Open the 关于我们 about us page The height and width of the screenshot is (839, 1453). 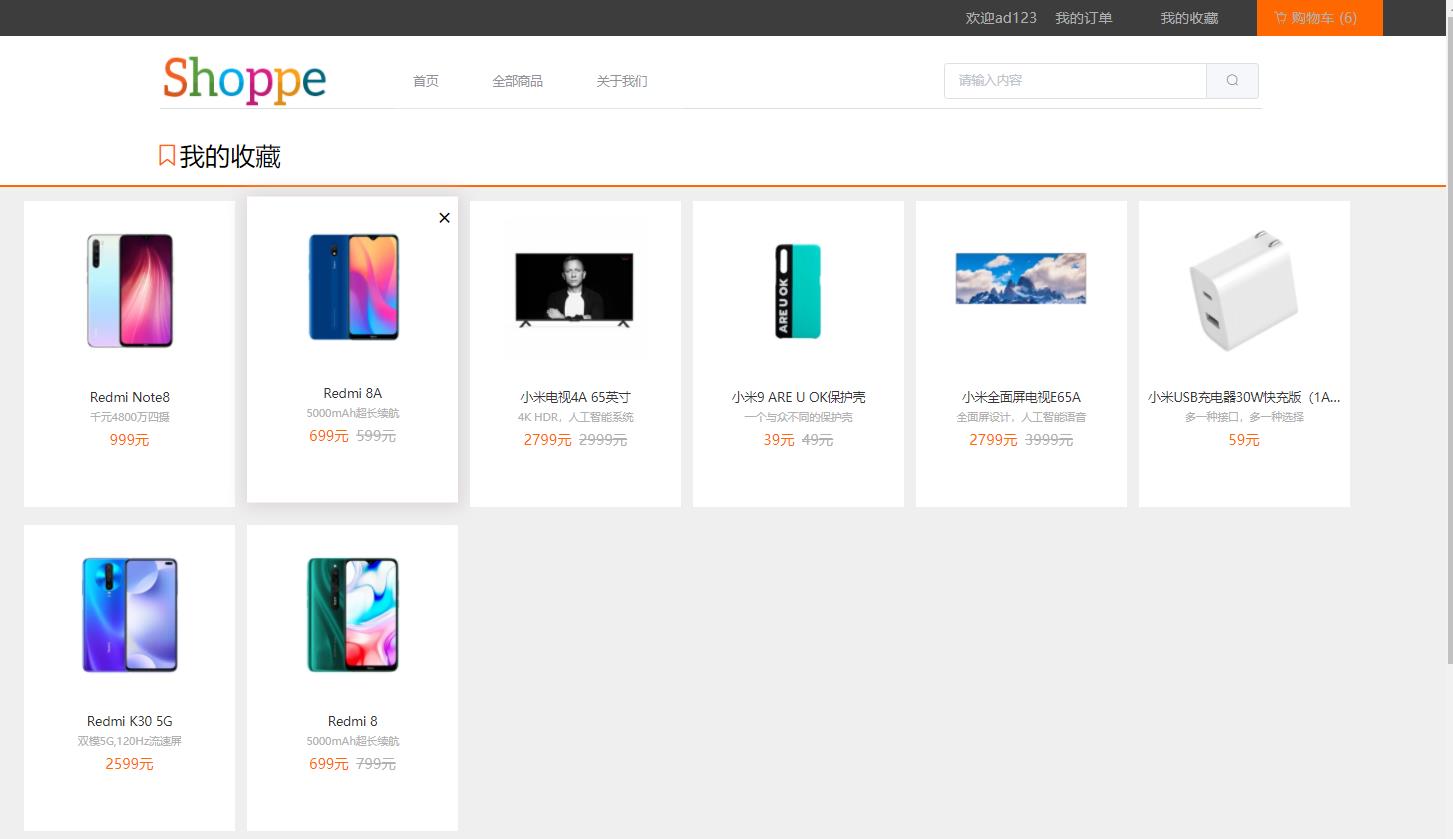622,81
